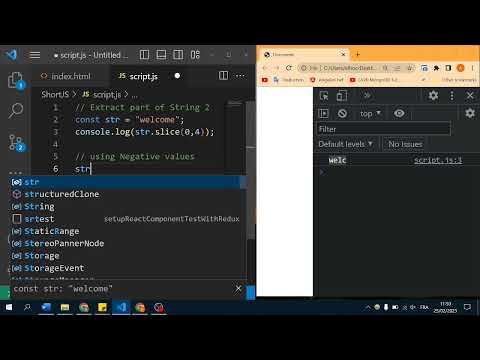Select 'StereoPannerNode' autocomplete suggestion

click(x=127, y=244)
